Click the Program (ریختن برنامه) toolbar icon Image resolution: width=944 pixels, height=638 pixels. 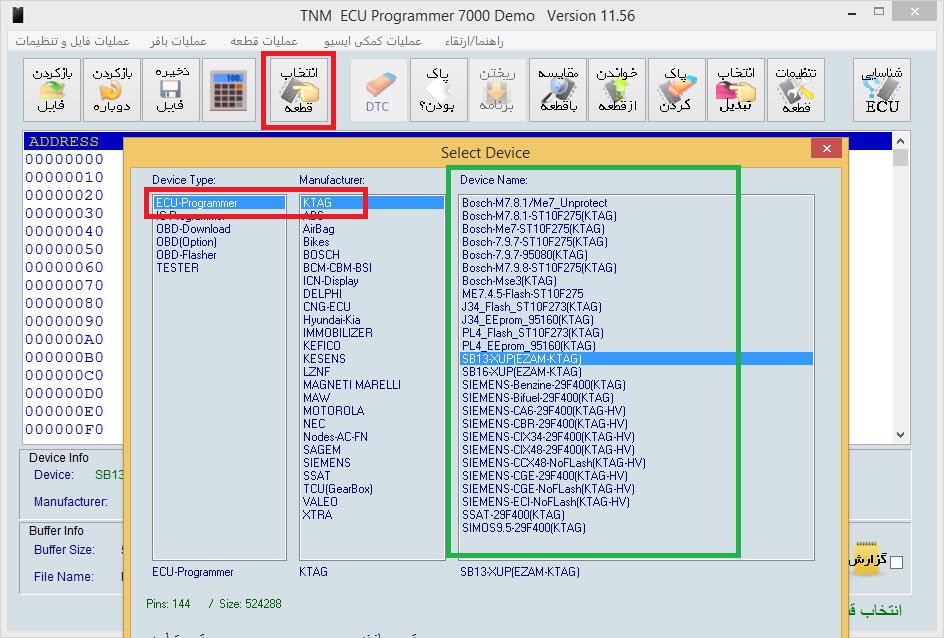(497, 90)
